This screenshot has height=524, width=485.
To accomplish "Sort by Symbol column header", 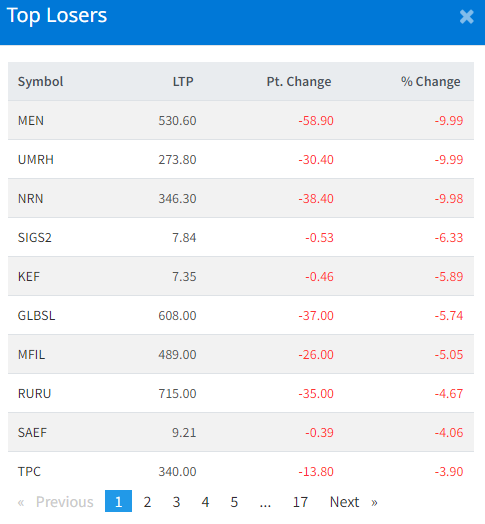I will pyautogui.click(x=40, y=82).
